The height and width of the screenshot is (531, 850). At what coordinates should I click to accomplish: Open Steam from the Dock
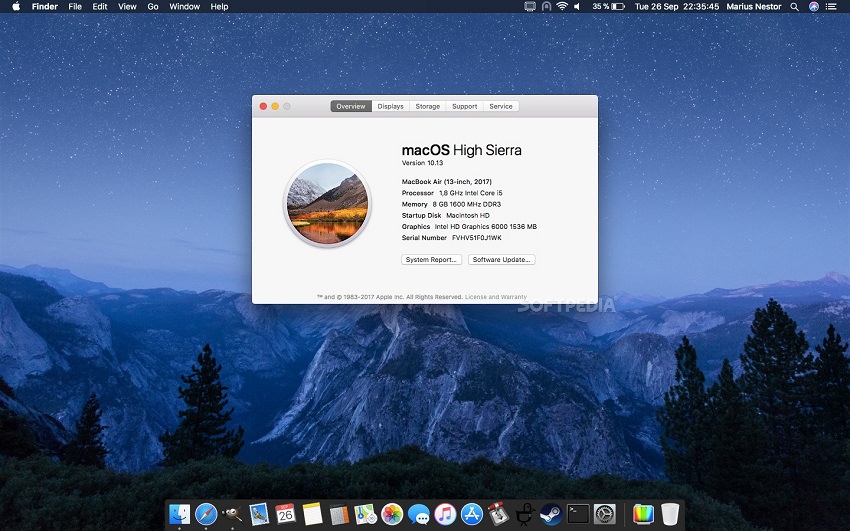click(551, 514)
